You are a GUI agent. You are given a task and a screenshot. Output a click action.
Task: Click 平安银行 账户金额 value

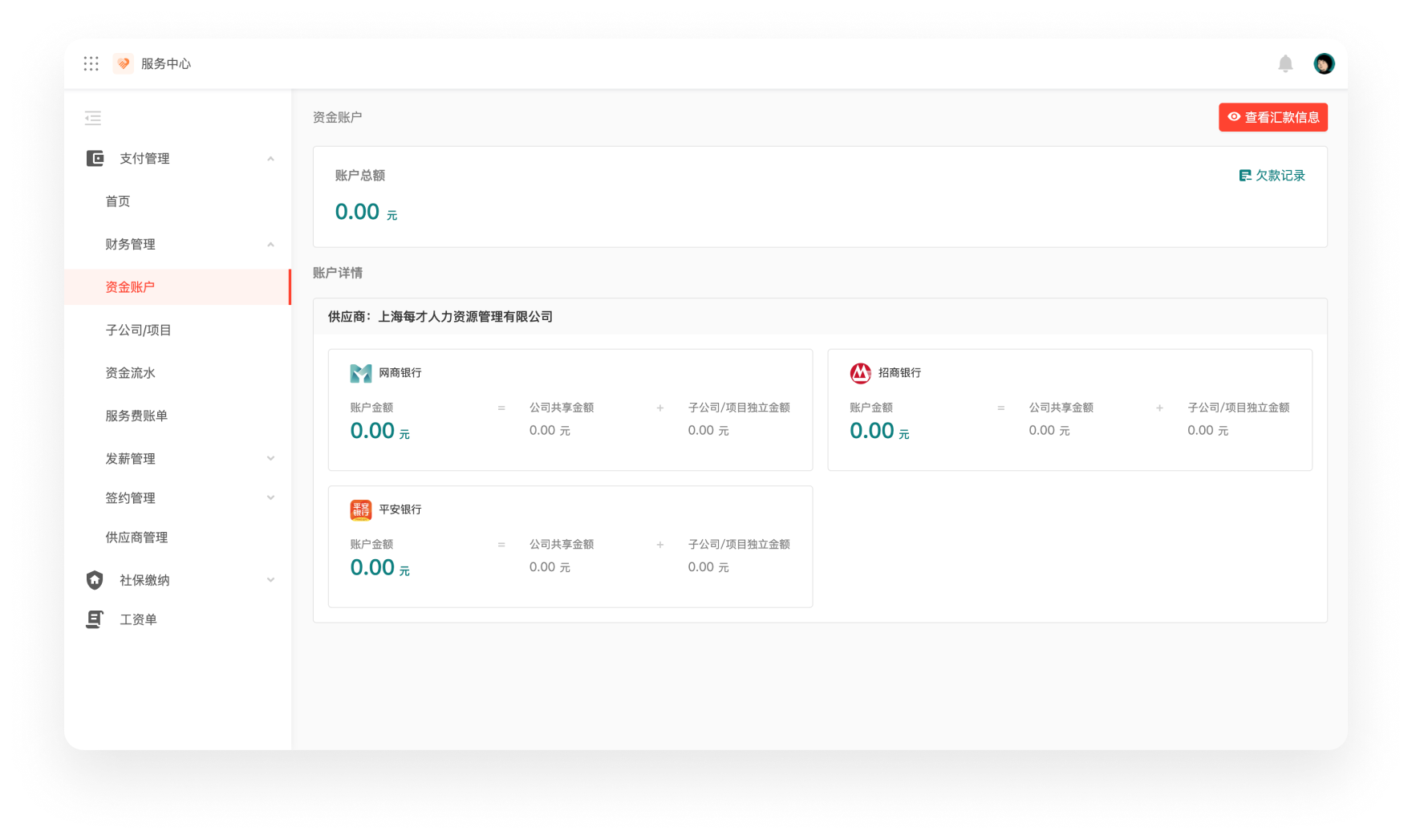tap(380, 568)
